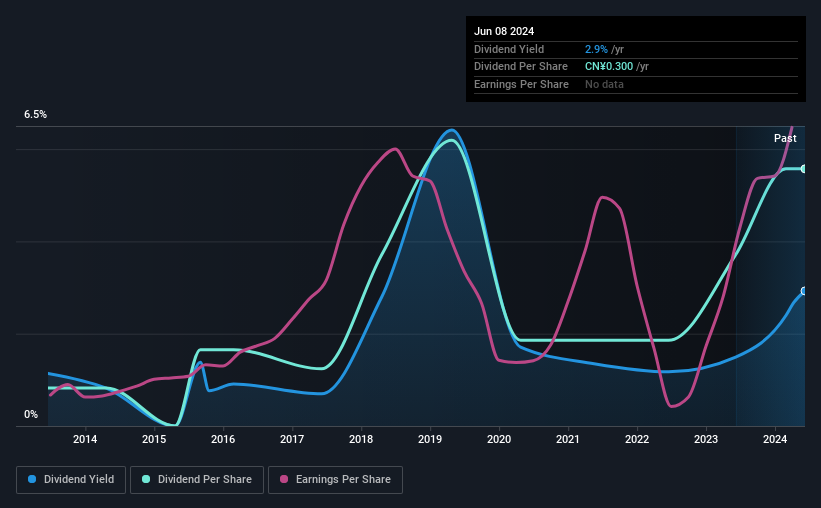Image resolution: width=821 pixels, height=508 pixels.
Task: Click the 2020 x-axis label
Action: (x=499, y=439)
